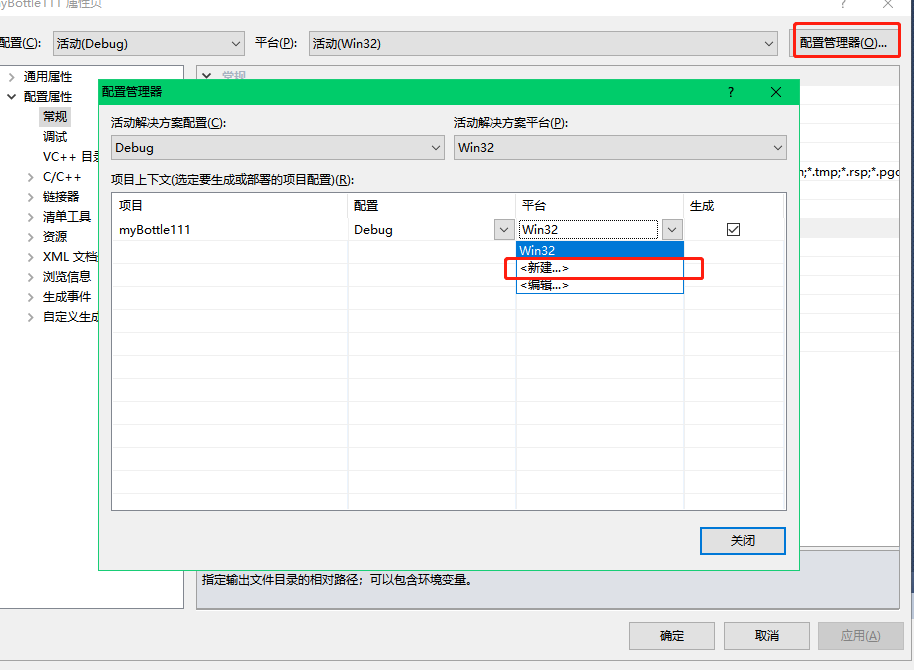914x670 pixels.
Task: Close the 配置管理器 dialog with X
Action: [776, 92]
